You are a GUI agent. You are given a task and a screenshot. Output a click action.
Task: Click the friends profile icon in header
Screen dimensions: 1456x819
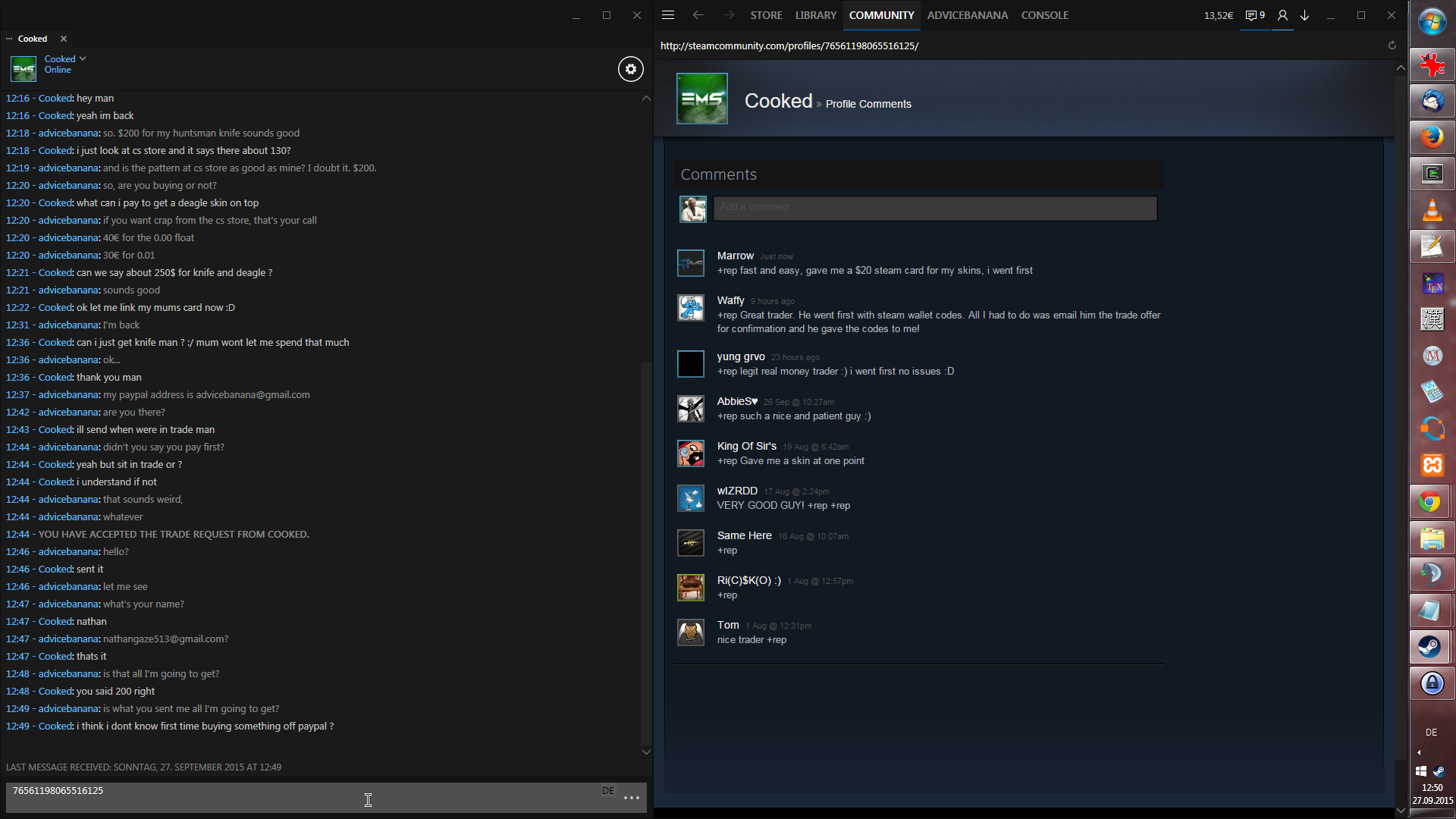1282,15
